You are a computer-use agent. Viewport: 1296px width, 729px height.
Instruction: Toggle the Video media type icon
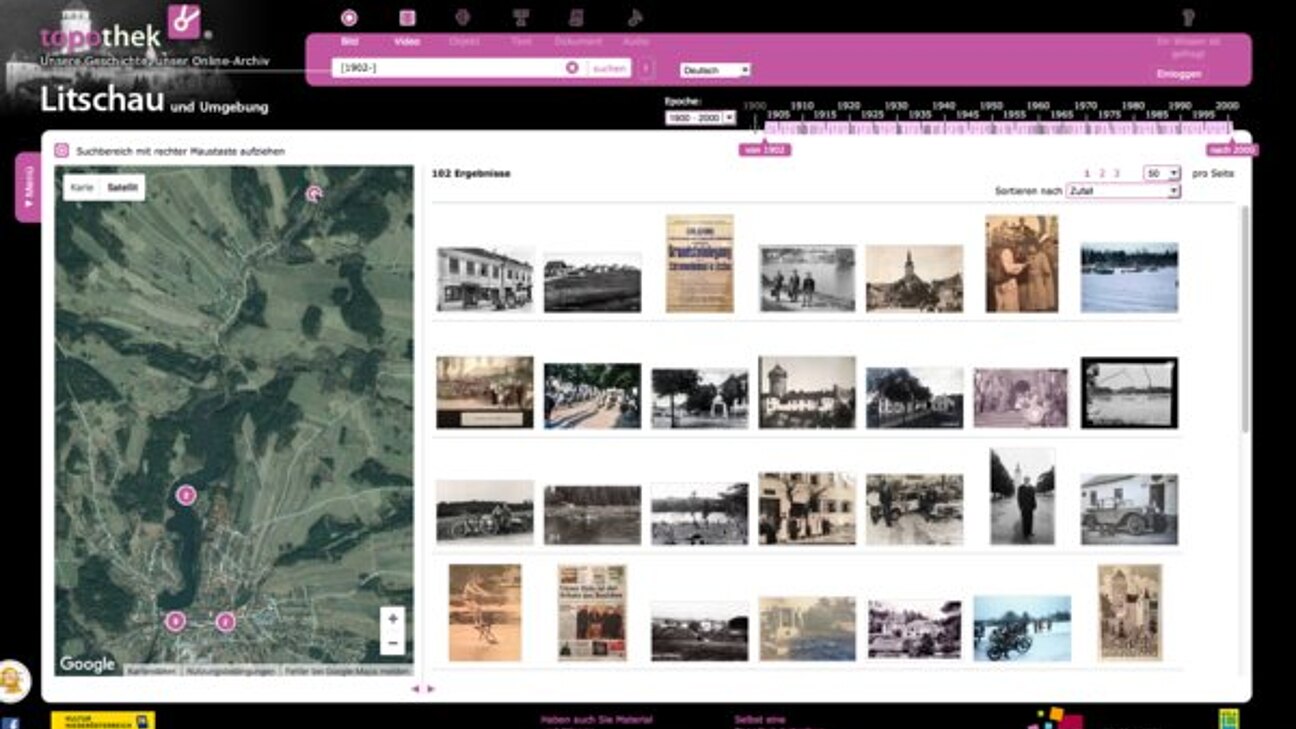pos(407,17)
